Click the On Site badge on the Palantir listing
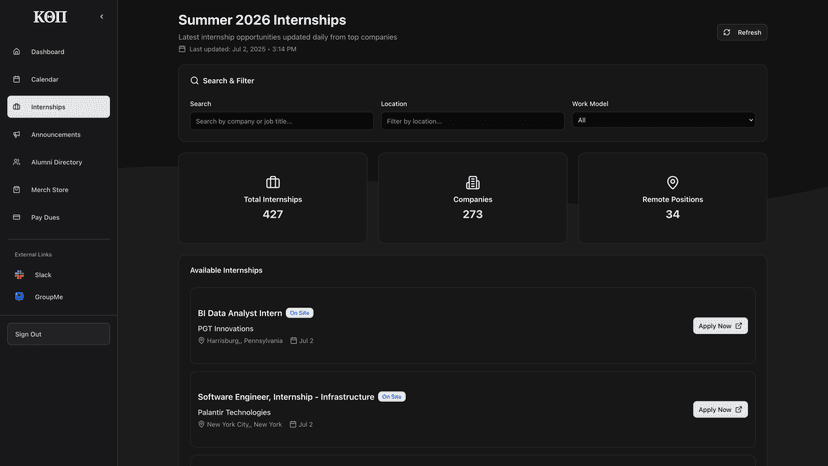828x466 pixels. (392, 397)
